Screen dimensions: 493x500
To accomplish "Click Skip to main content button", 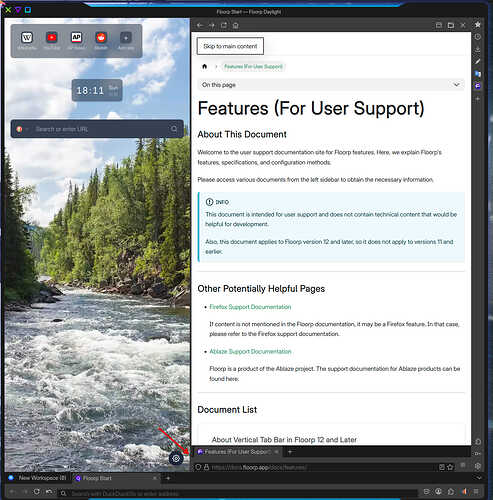I will point(230,46).
